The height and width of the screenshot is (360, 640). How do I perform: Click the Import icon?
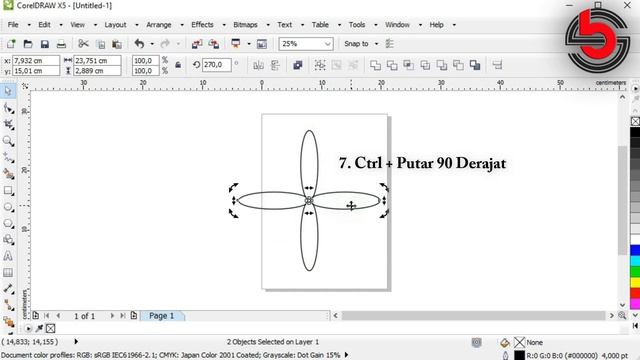[197, 44]
